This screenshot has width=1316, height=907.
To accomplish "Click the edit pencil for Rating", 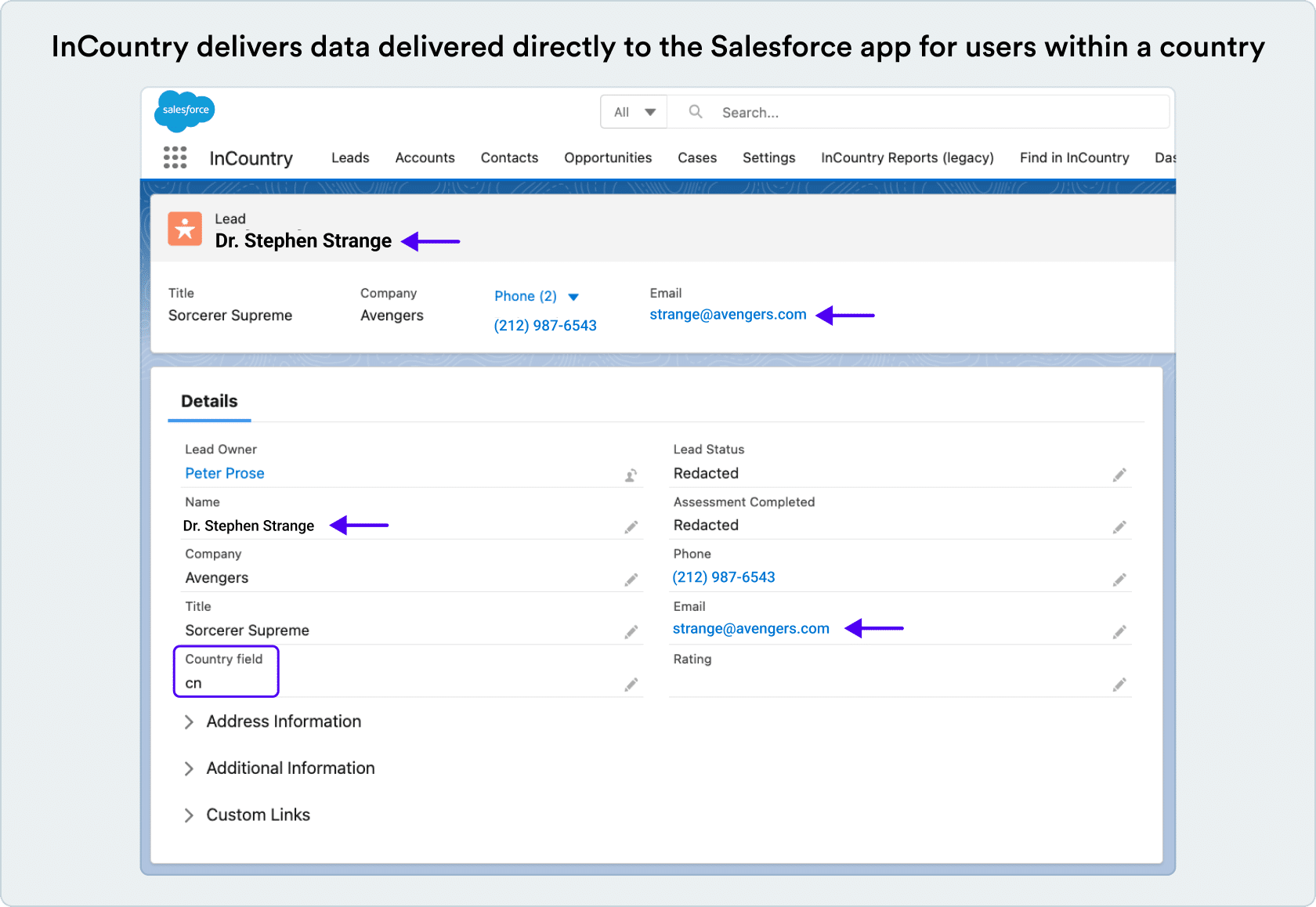I will pos(1119,685).
